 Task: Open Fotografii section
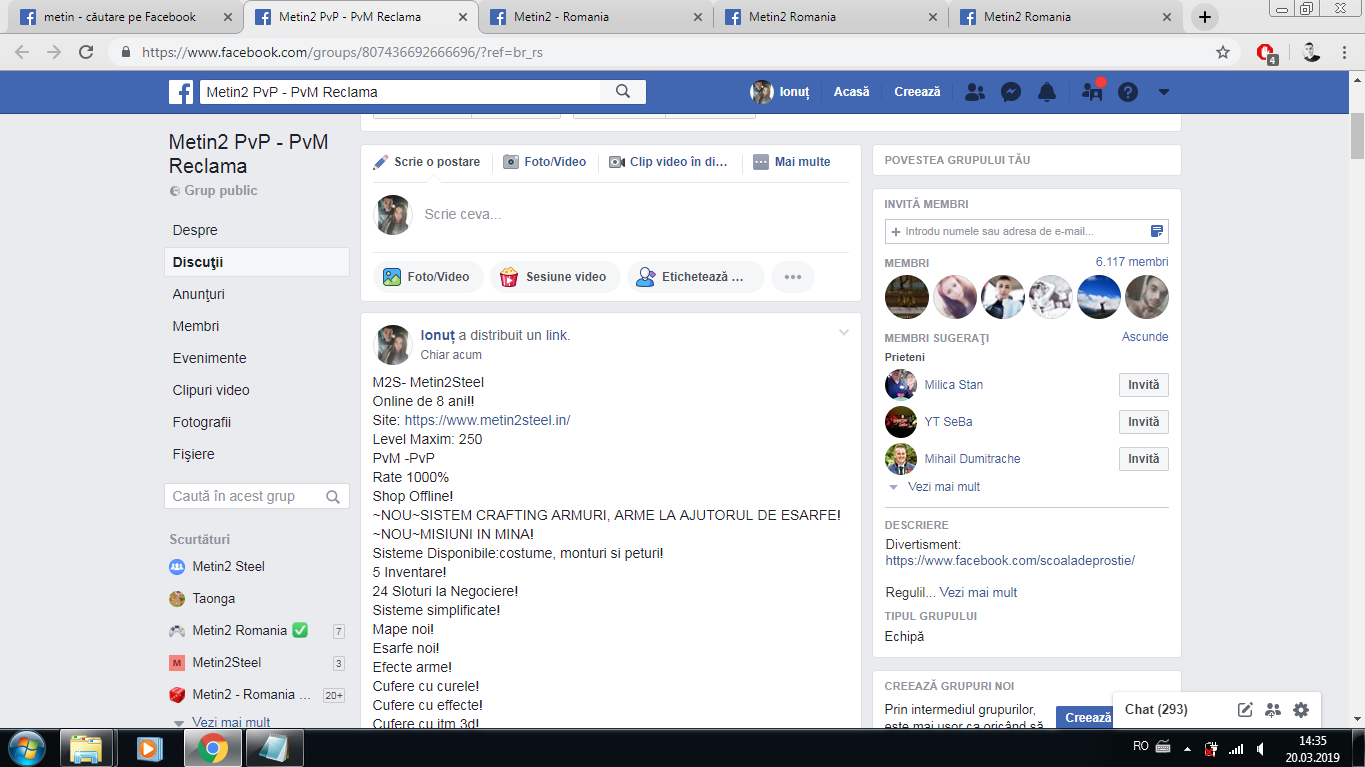click(202, 422)
